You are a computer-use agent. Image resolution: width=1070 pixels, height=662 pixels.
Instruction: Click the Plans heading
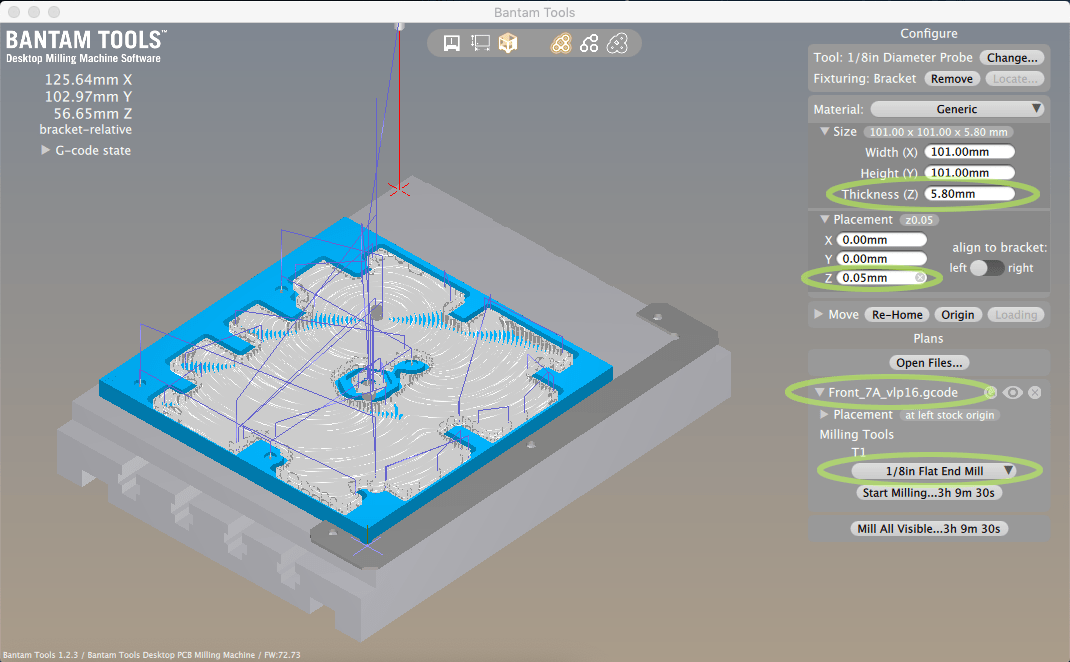click(x=928, y=339)
